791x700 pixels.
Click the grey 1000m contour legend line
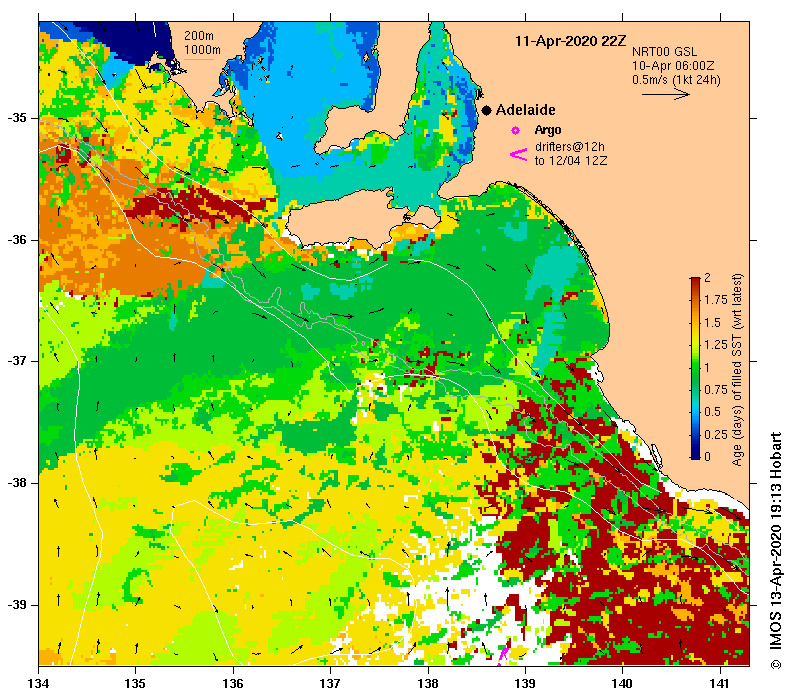[198, 60]
